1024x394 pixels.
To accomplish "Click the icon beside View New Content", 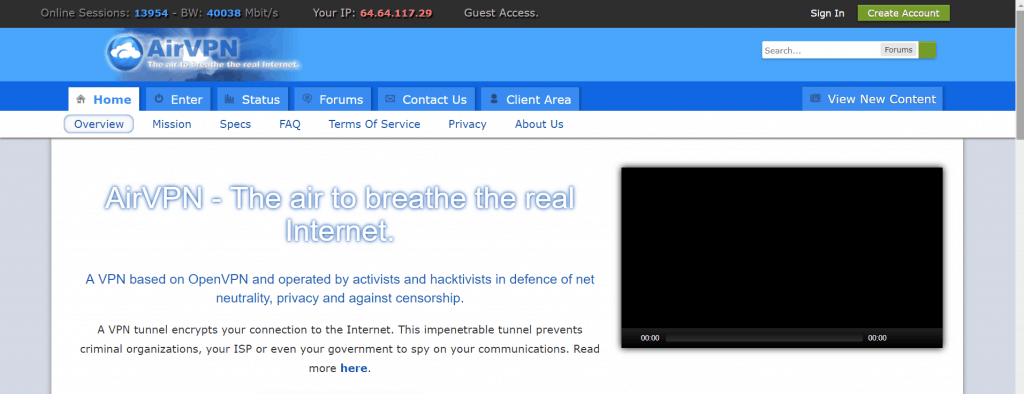I will (x=814, y=99).
